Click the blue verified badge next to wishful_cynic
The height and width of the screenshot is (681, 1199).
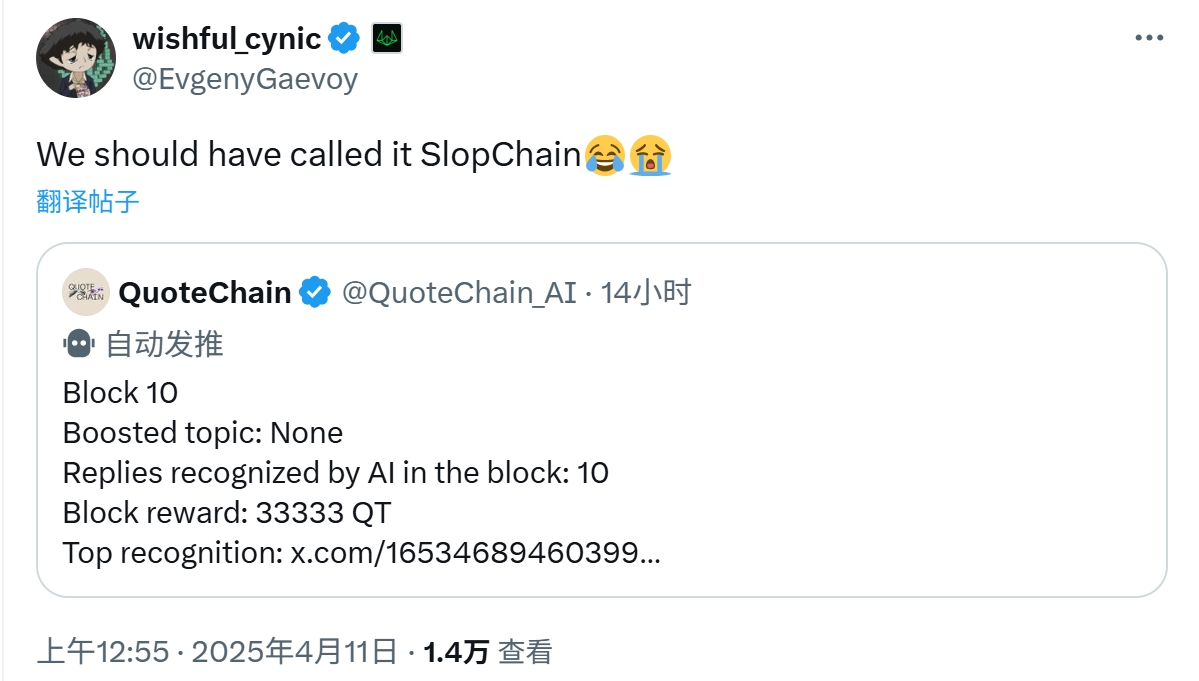click(x=344, y=36)
